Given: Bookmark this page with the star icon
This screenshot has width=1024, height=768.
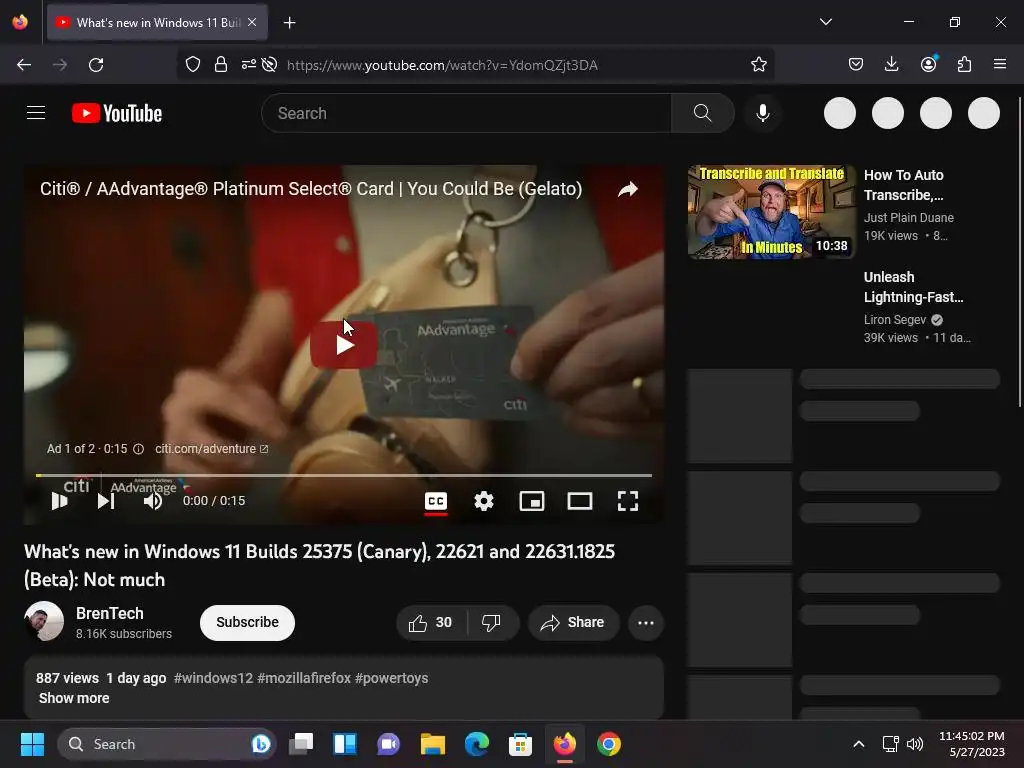Looking at the screenshot, I should [758, 64].
